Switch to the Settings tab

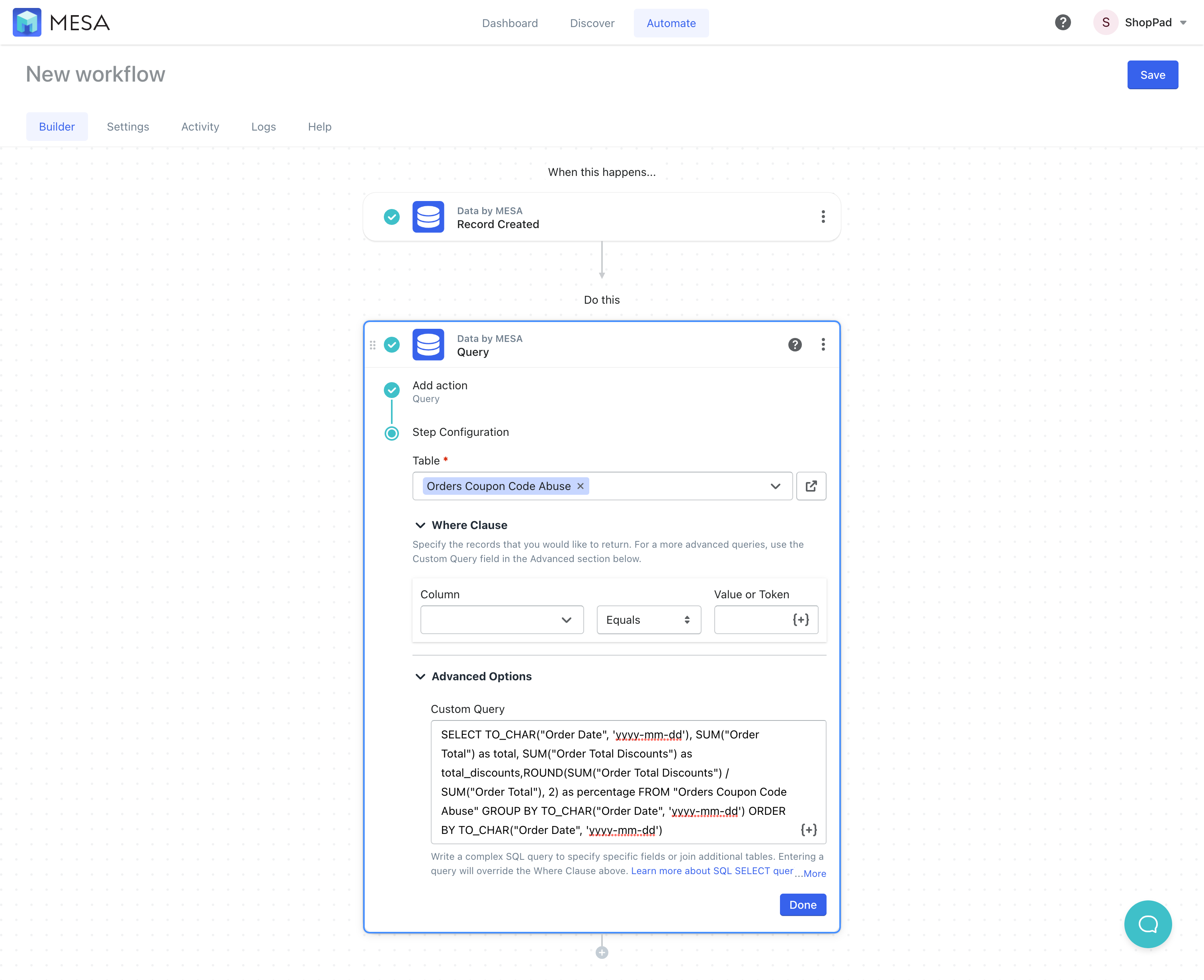pos(128,127)
